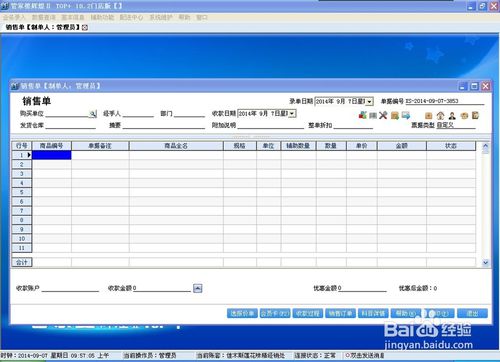
Task: Click the 会员卡 button
Action: tap(275, 313)
